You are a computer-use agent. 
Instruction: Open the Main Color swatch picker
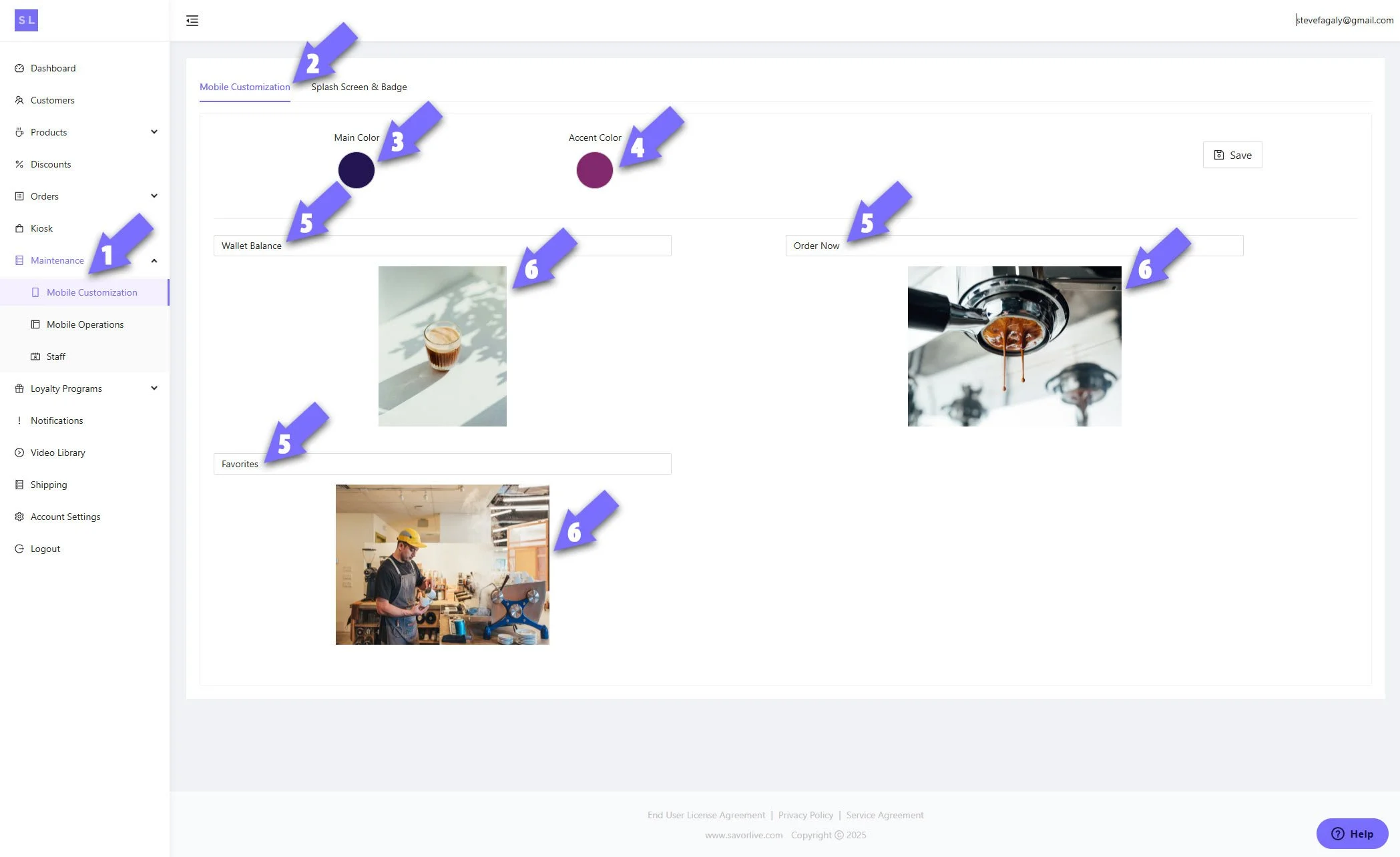point(357,170)
